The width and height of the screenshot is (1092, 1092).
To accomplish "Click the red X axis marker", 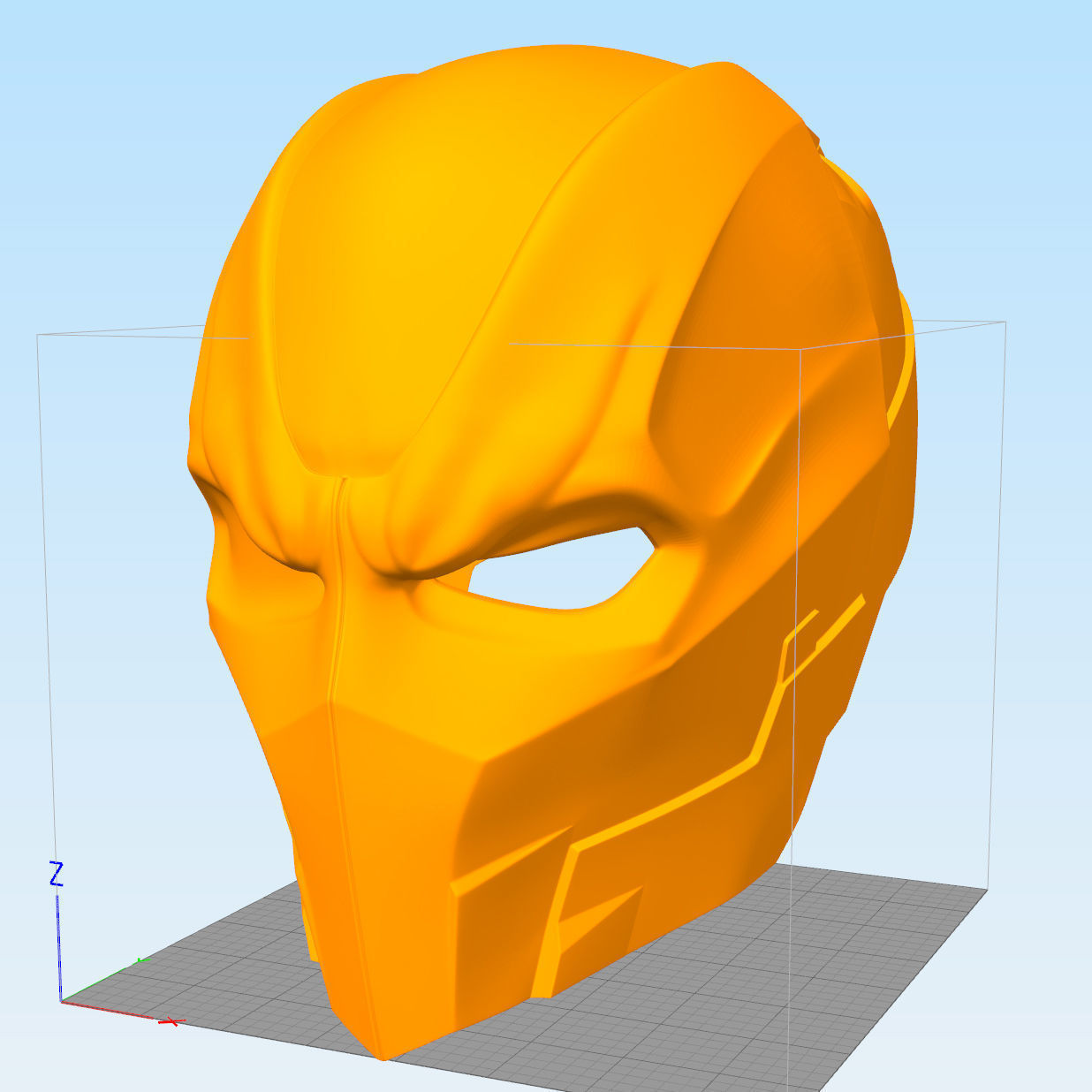I will point(172,1021).
